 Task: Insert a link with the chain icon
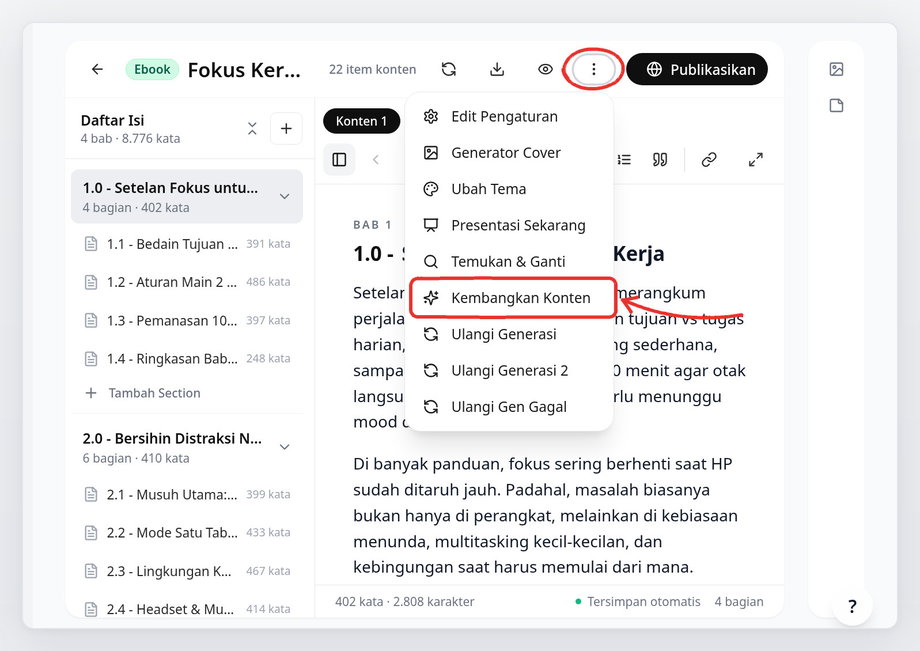coord(709,160)
